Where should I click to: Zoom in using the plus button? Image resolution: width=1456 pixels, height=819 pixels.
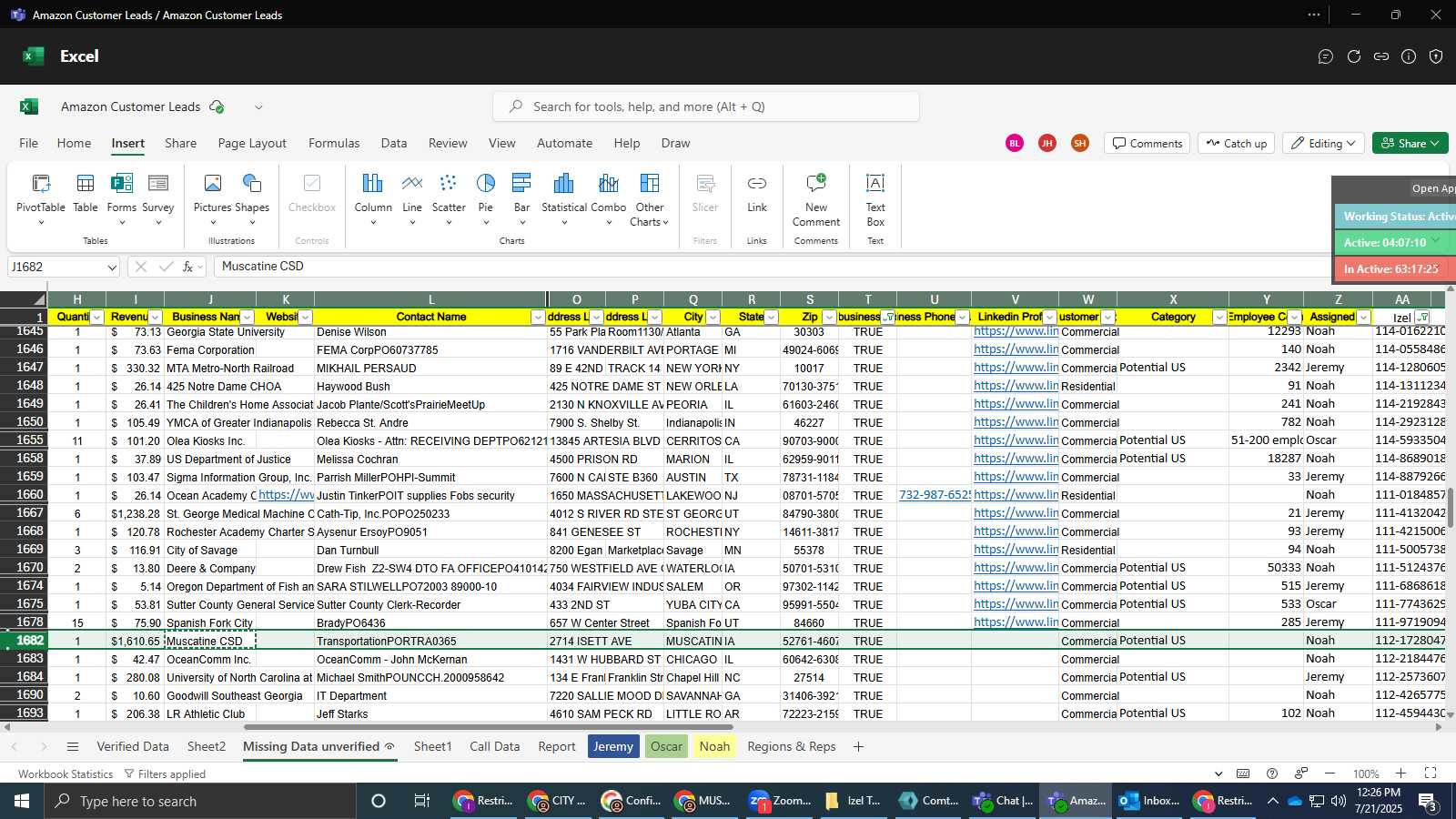pos(1401,773)
